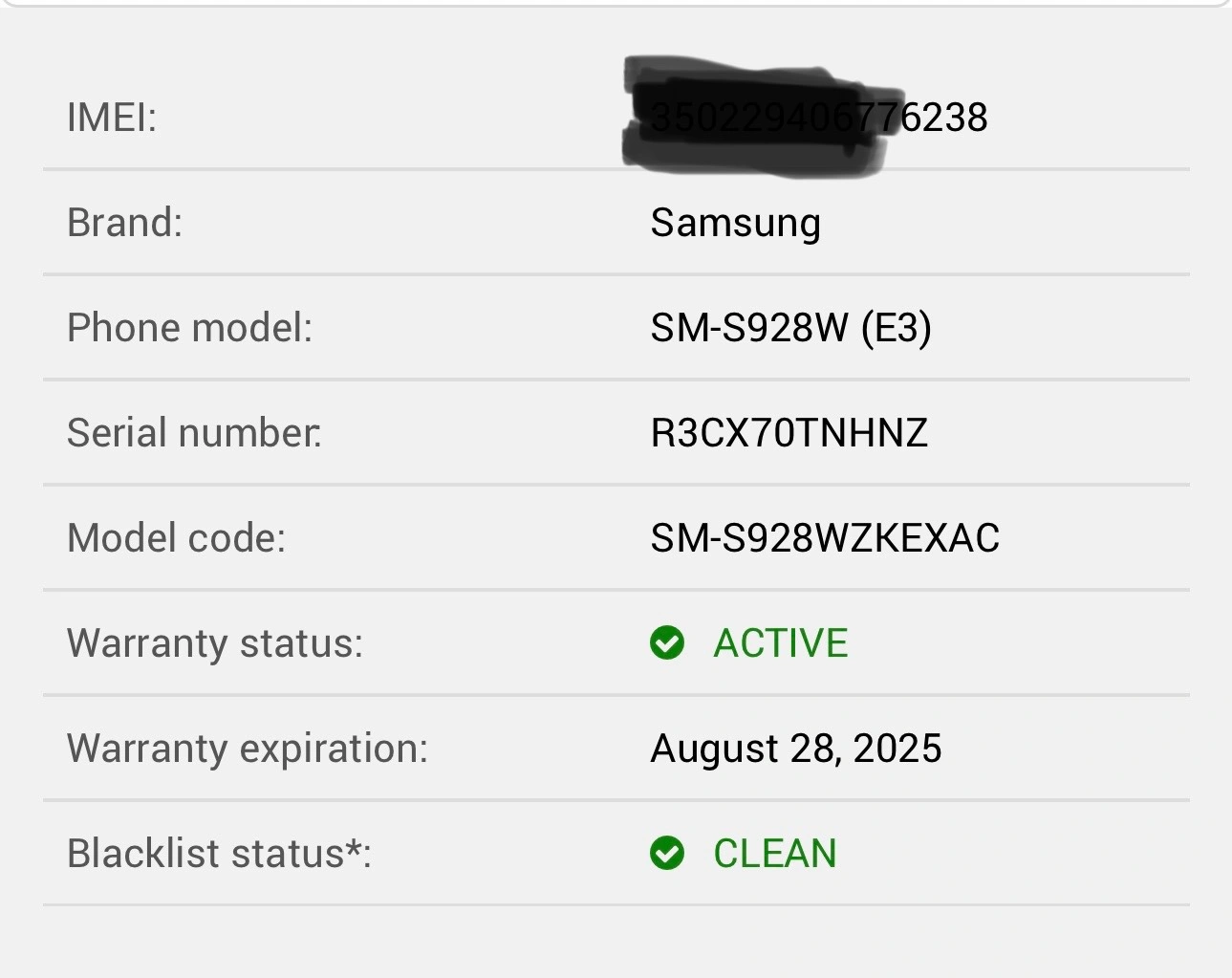Click the model code SM-S928WZKEXAC
Viewport: 1232px width, 978px height.
(x=825, y=538)
